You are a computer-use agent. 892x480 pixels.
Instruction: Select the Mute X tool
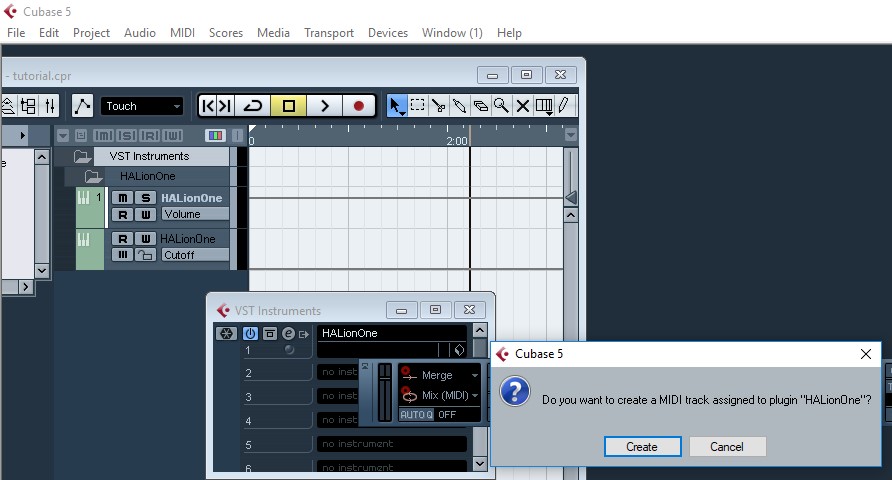[x=522, y=106]
